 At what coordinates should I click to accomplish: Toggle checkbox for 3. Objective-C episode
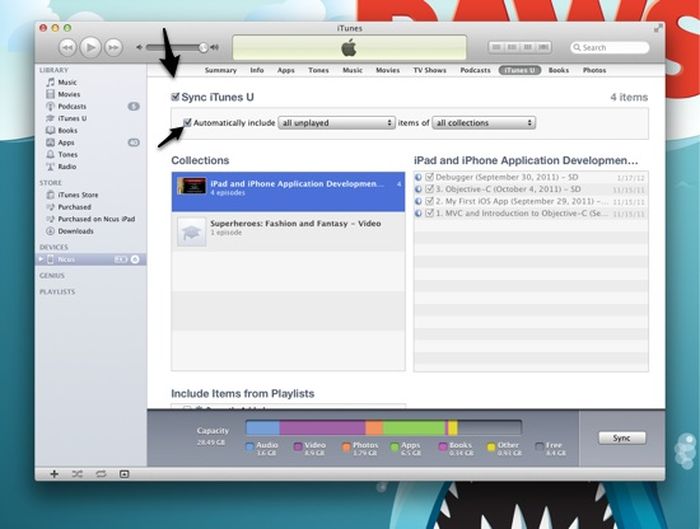pos(429,189)
